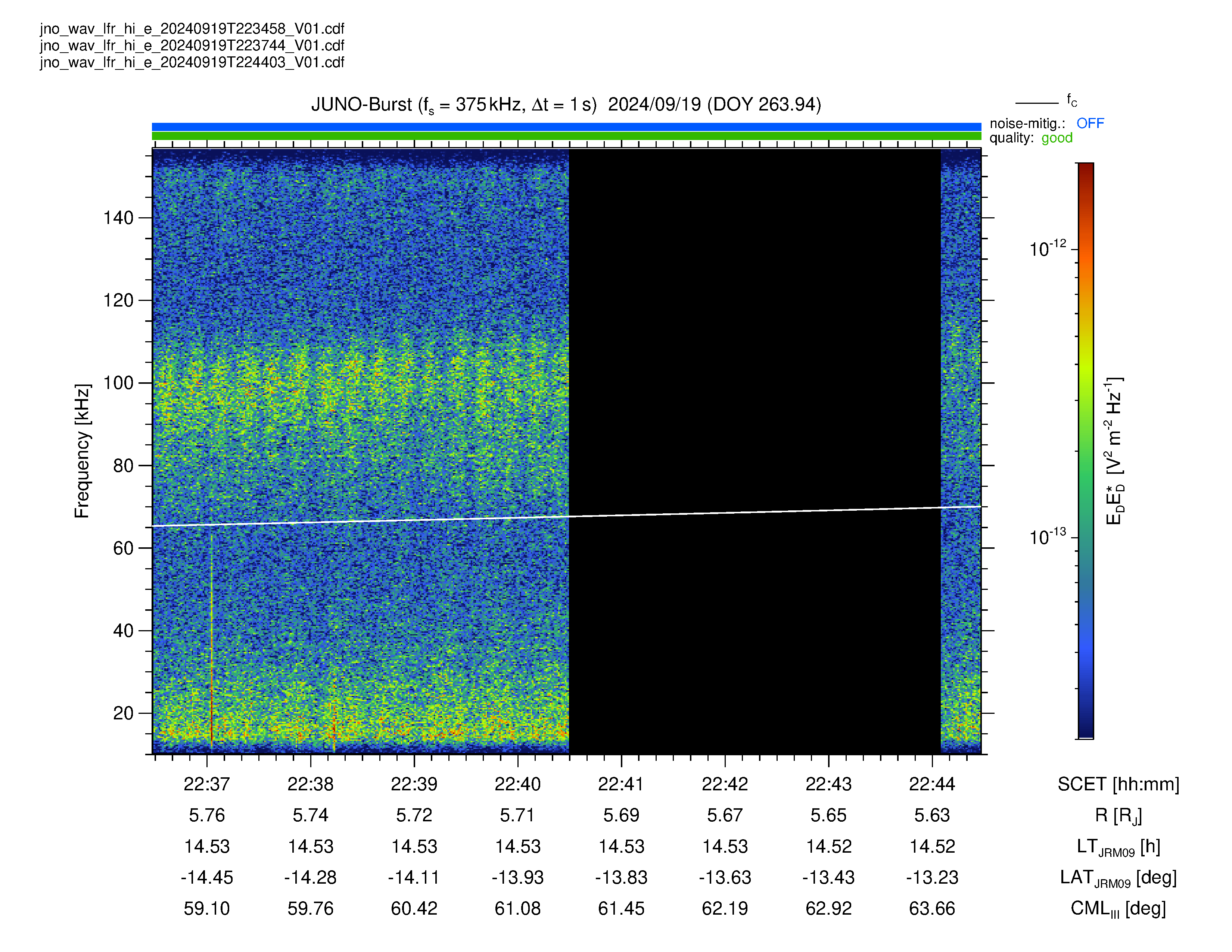The height and width of the screenshot is (952, 1232).
Task: Click the fc legend line sample
Action: coord(1037,103)
